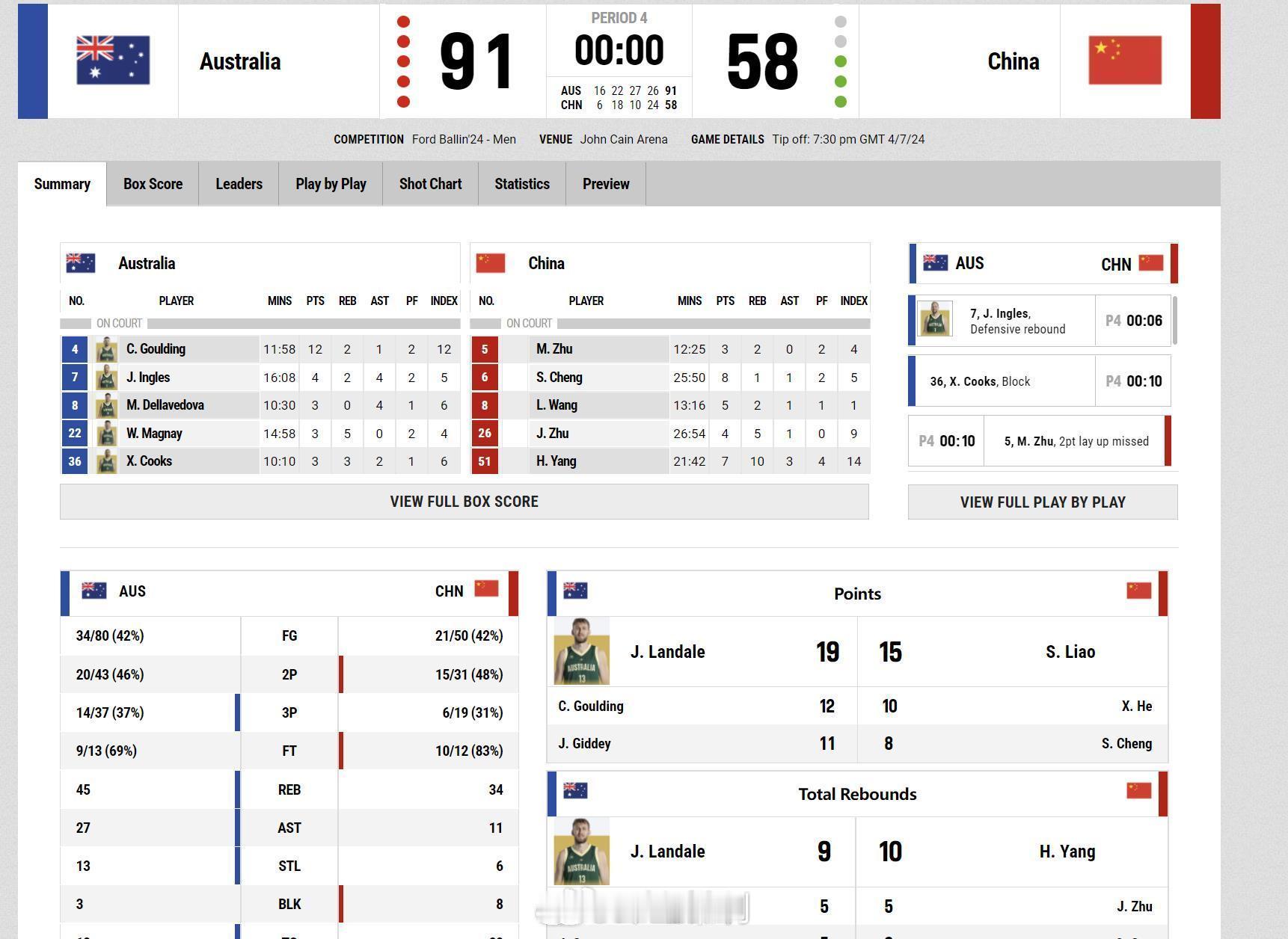Switch to the Box Score tab

153,184
